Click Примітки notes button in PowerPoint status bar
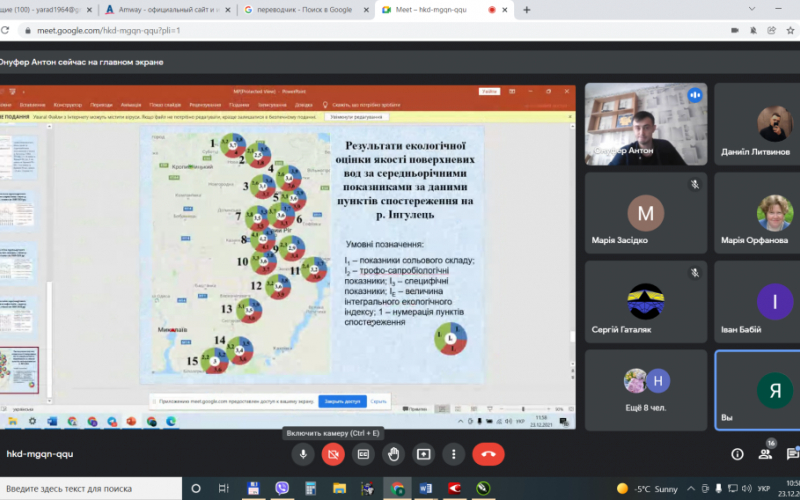The width and height of the screenshot is (800, 500). pyautogui.click(x=415, y=409)
